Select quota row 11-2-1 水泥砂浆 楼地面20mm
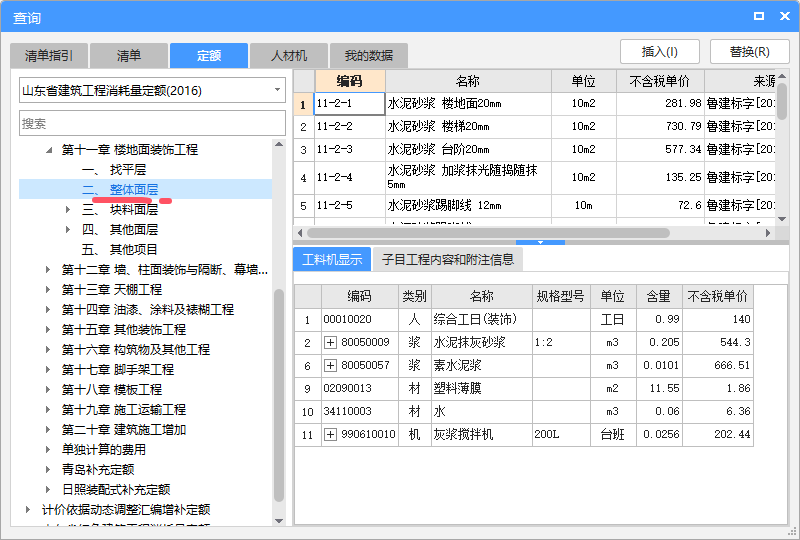Screen dimensions: 800x540 pyautogui.click(x=535, y=104)
